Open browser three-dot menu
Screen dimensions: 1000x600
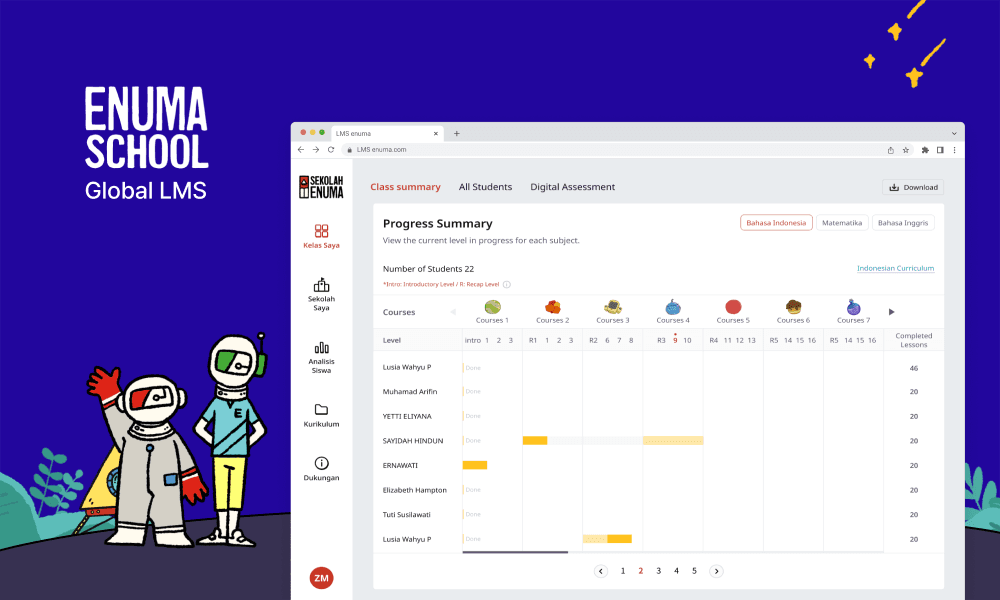pyautogui.click(x=954, y=150)
